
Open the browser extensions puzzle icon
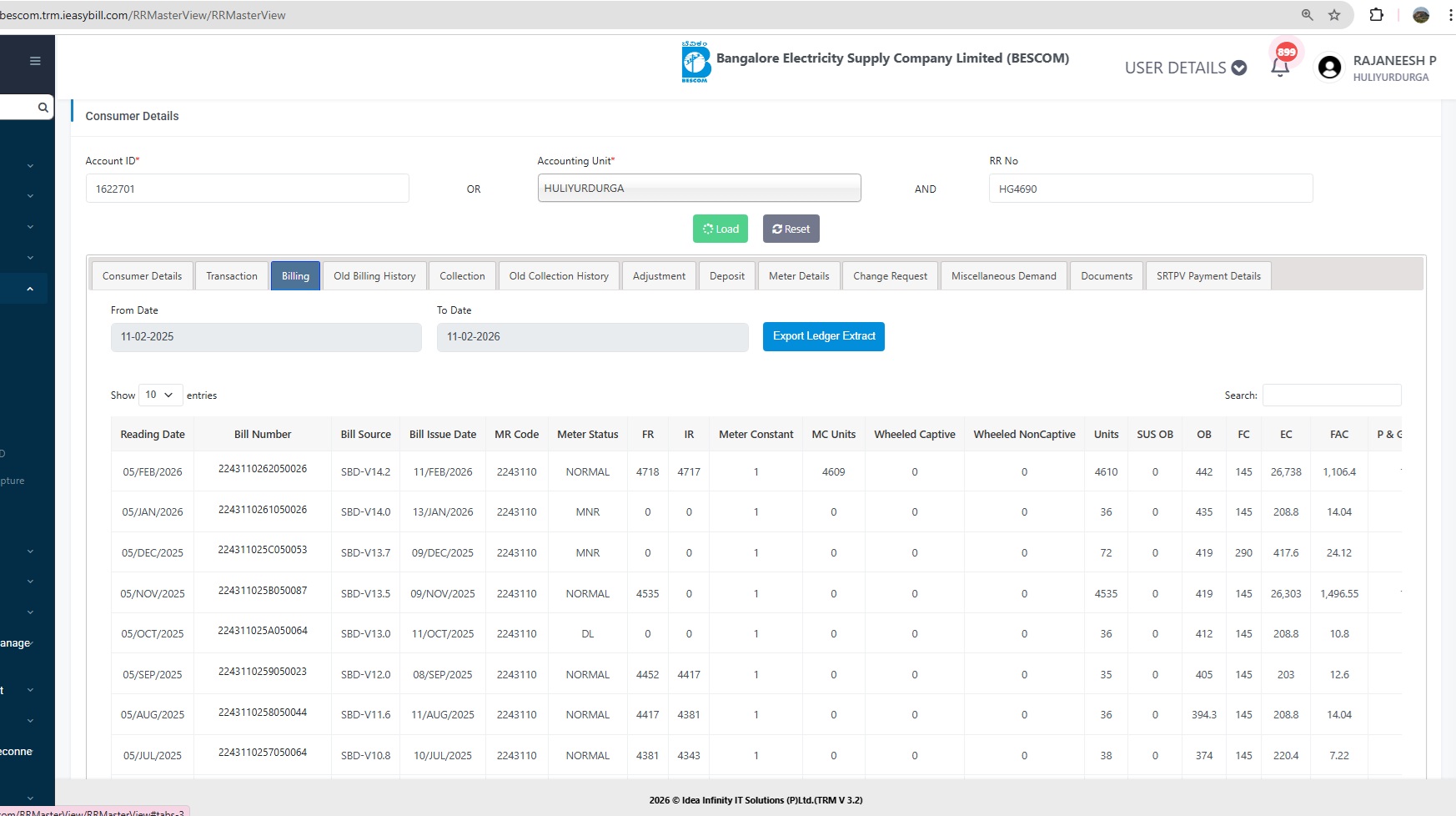pos(1377,15)
